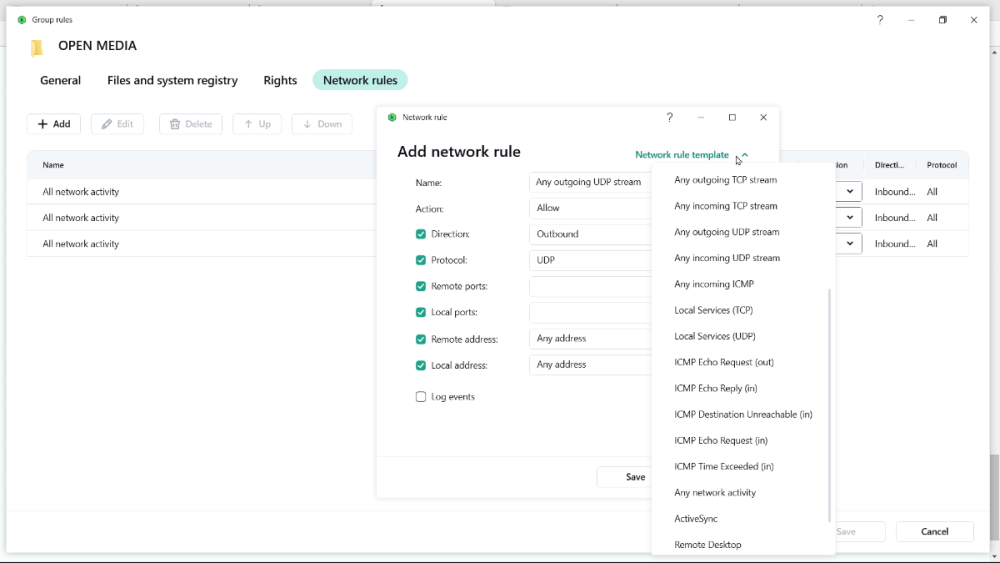Click the OPEN MEDIA folder icon
Image resolution: width=1000 pixels, height=563 pixels.
(x=37, y=47)
